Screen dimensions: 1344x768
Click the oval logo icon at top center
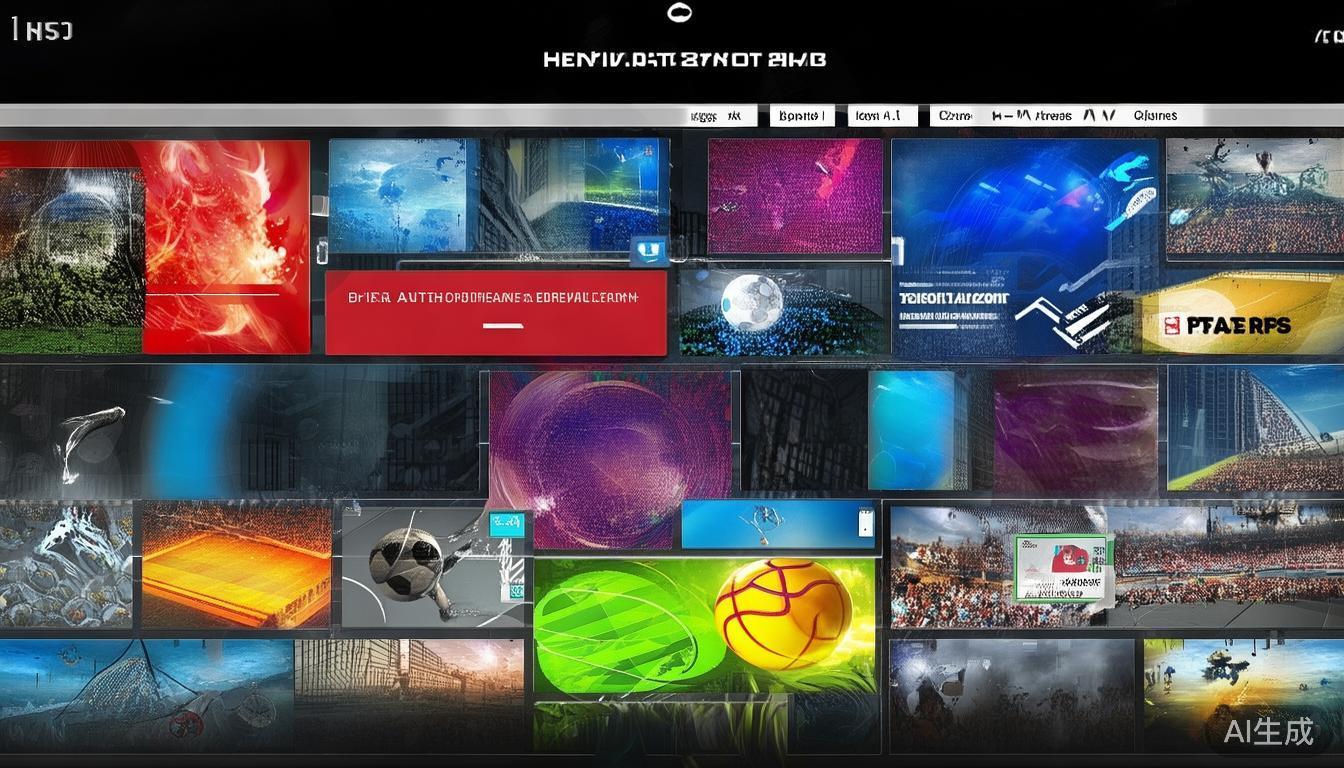(679, 13)
